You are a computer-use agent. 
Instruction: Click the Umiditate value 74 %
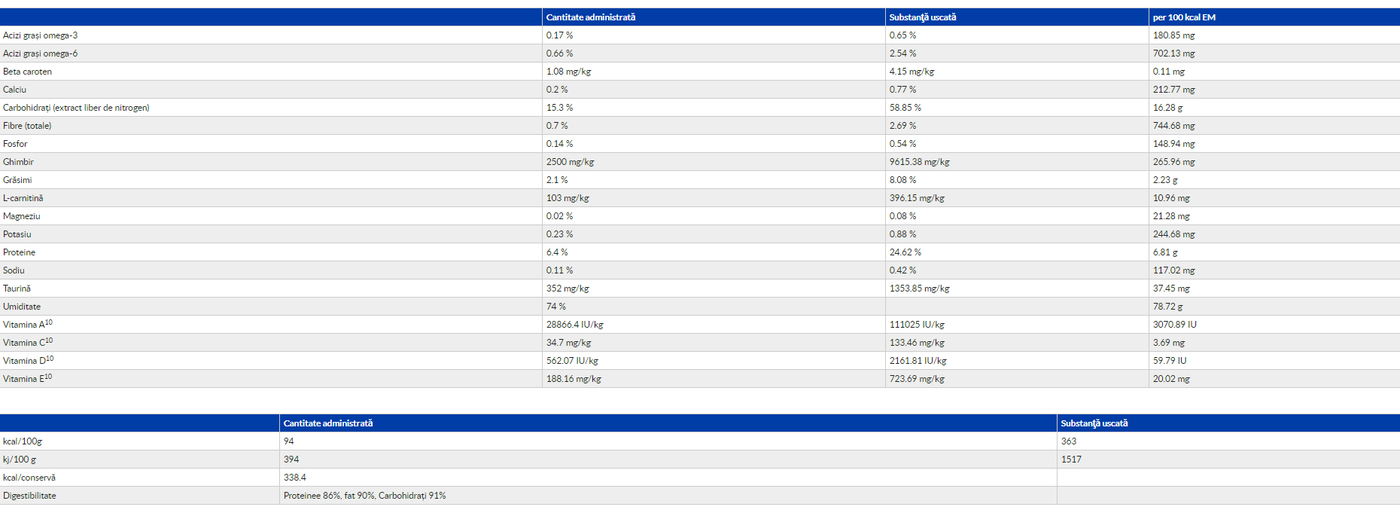pos(556,306)
